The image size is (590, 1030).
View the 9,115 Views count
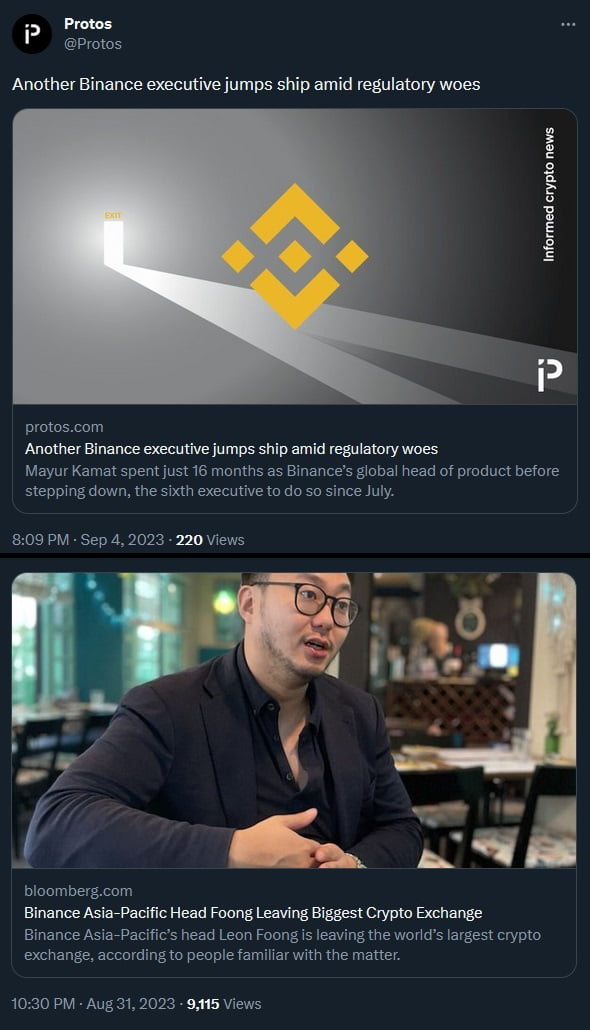224,1004
